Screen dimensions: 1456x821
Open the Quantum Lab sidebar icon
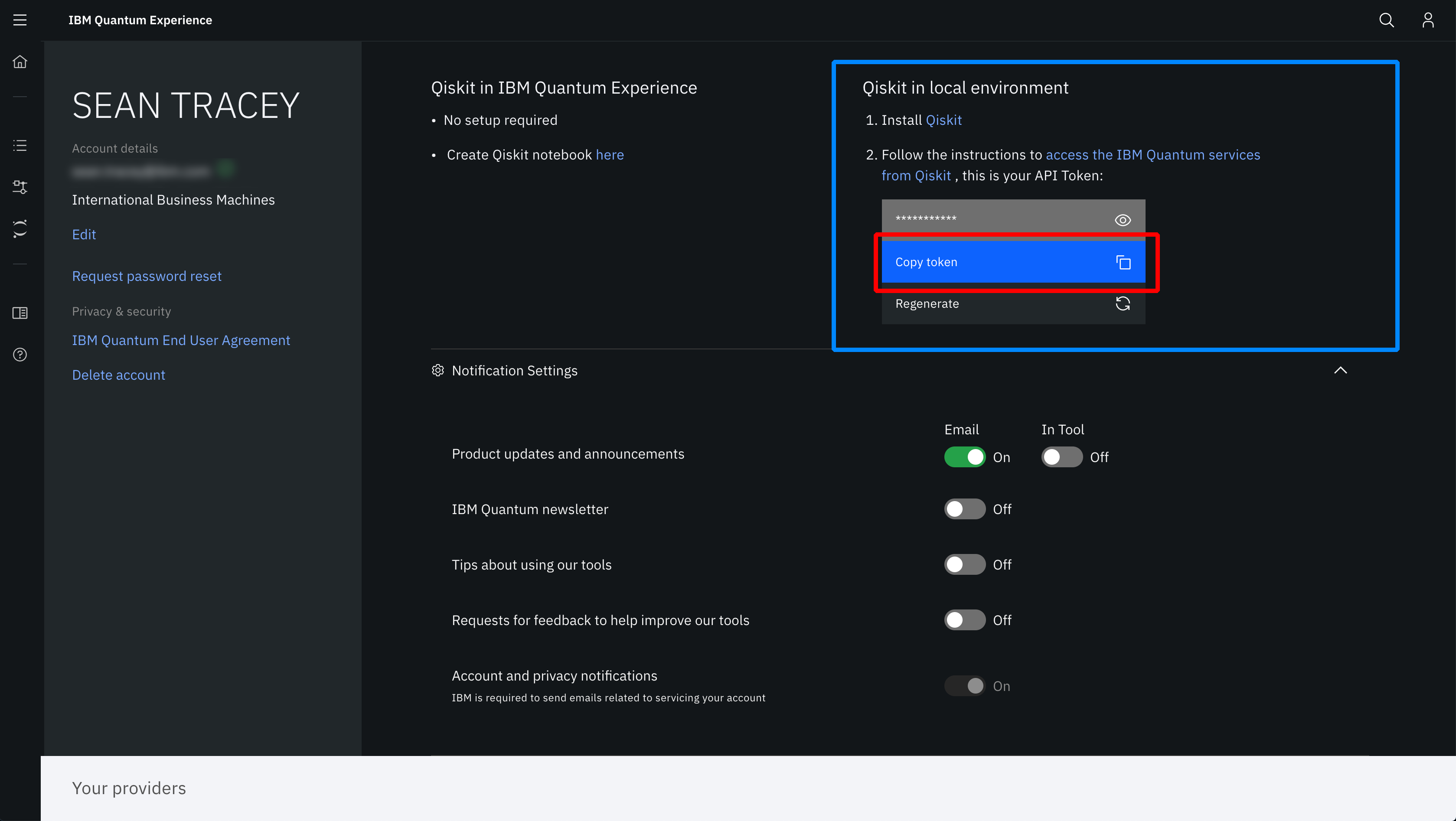click(x=20, y=229)
